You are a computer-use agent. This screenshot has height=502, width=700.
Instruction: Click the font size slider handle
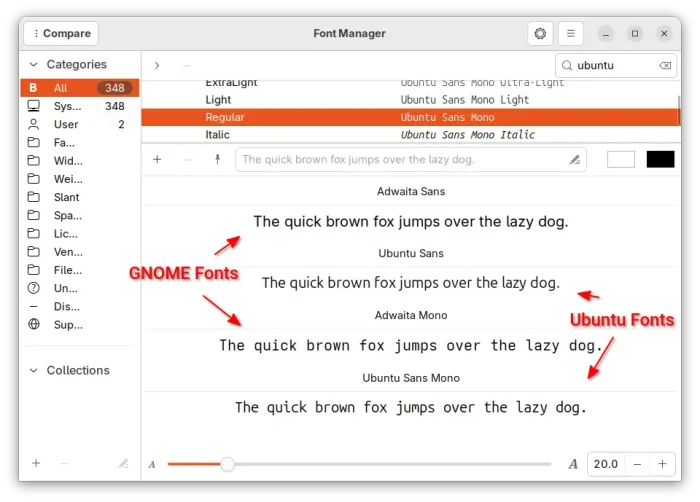(227, 464)
